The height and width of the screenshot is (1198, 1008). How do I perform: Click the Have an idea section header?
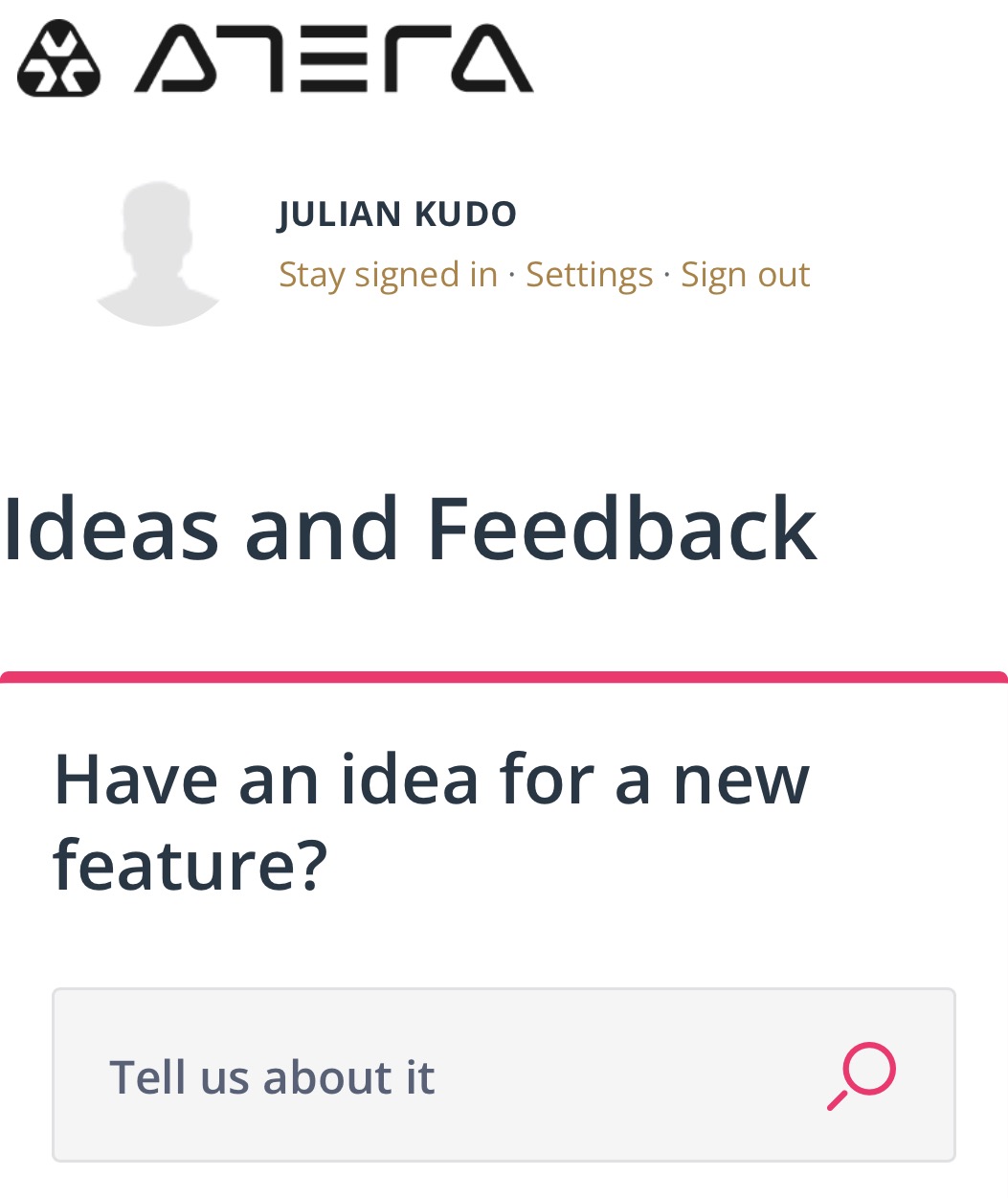(433, 819)
